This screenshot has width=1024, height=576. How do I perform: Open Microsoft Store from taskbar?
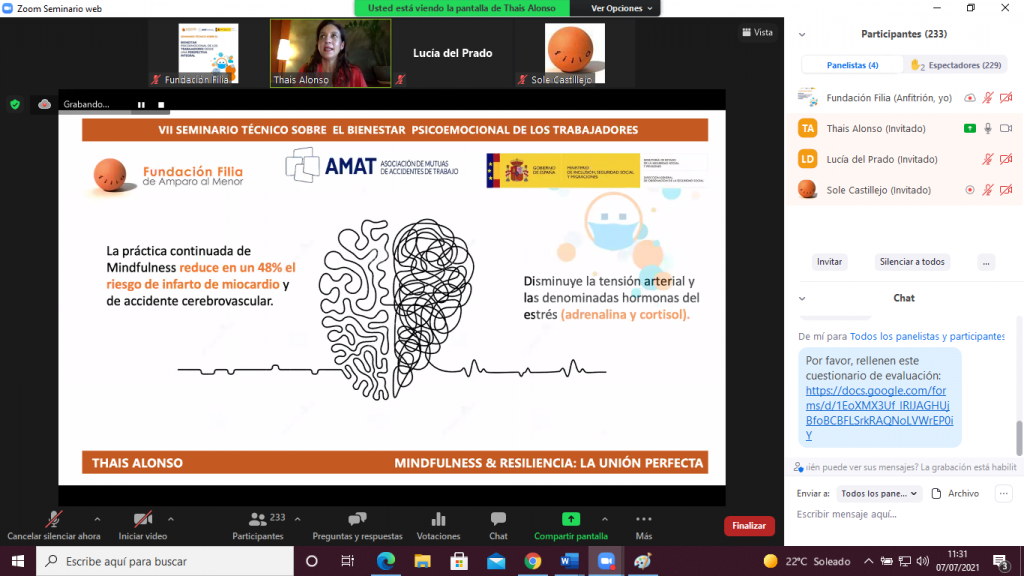pos(459,561)
